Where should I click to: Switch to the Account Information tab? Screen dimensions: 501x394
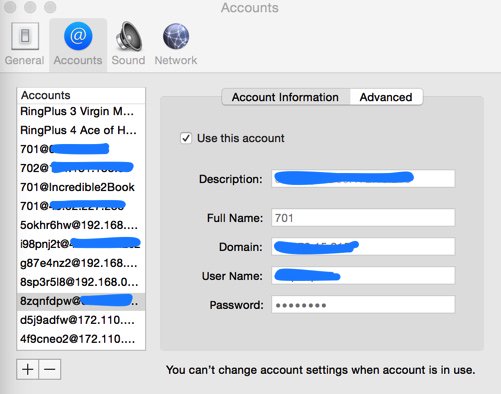point(286,97)
